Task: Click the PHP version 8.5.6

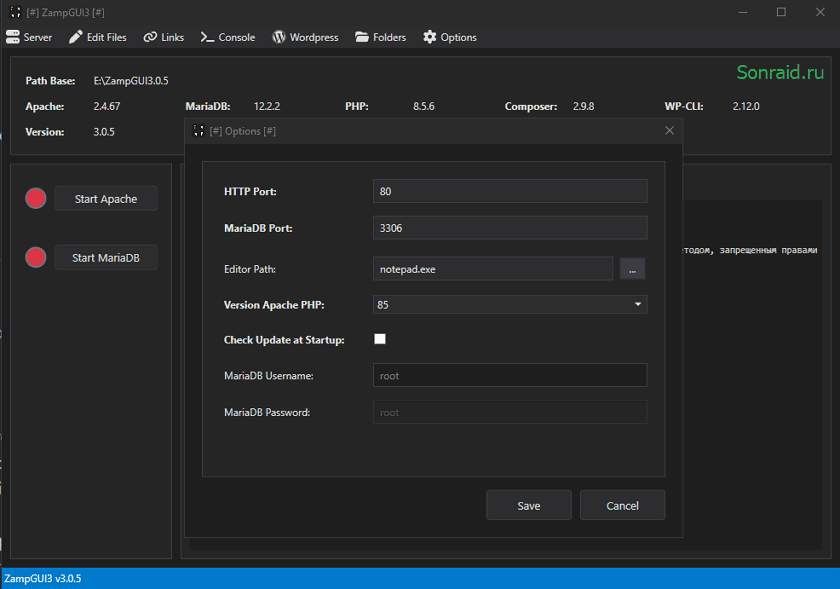Action: click(424, 106)
